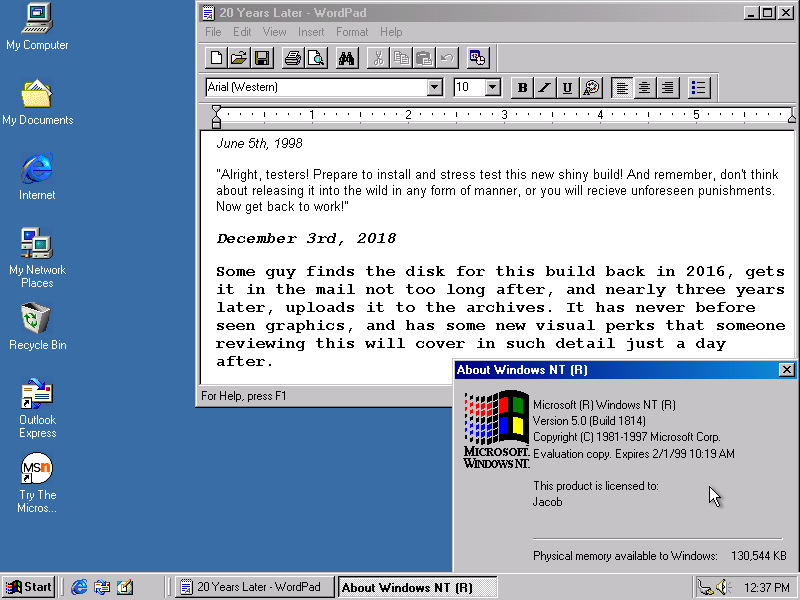Viewport: 800px width, 600px height.
Task: Click the Paste clipboard icon
Action: click(x=424, y=58)
